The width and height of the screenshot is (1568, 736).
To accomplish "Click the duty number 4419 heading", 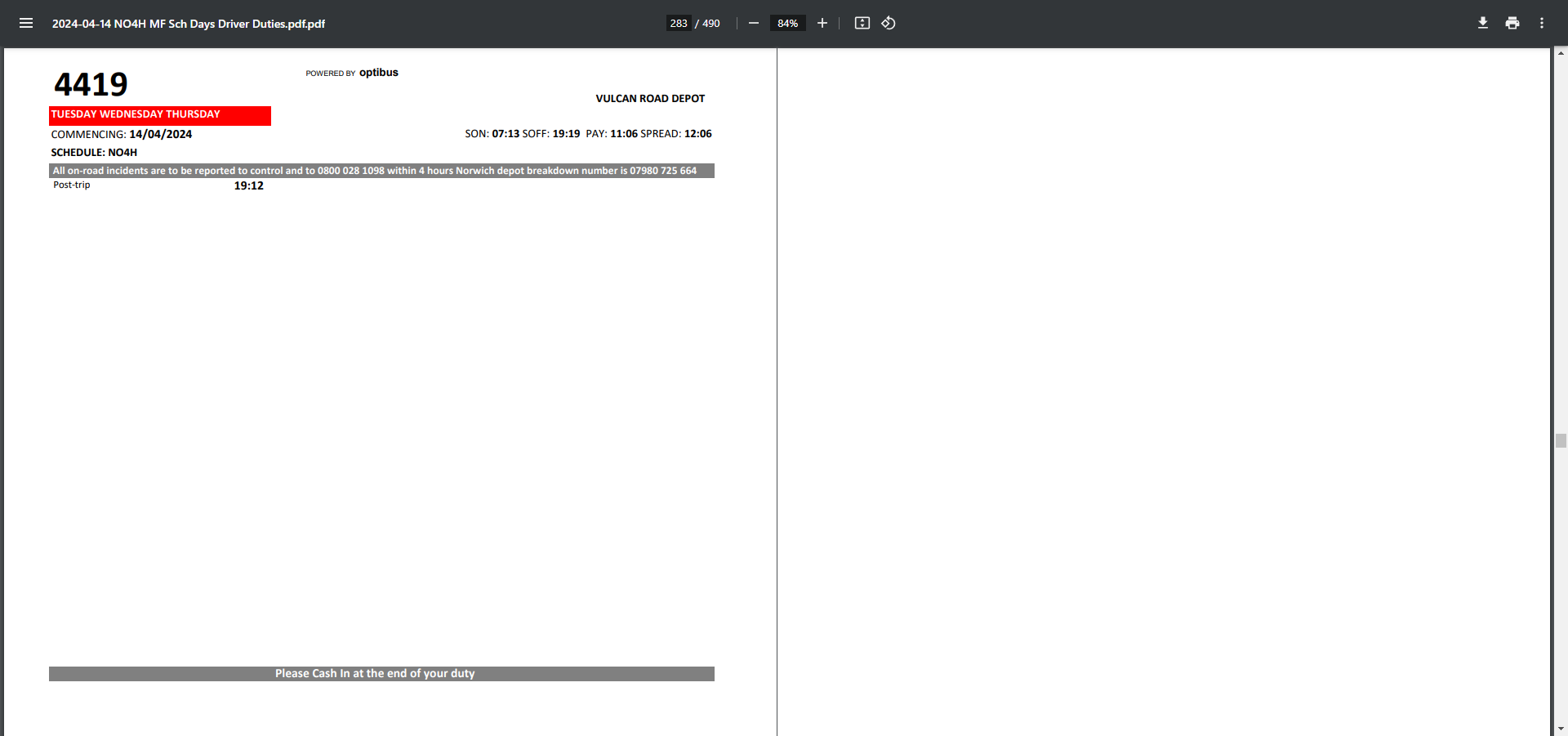I will coord(91,84).
